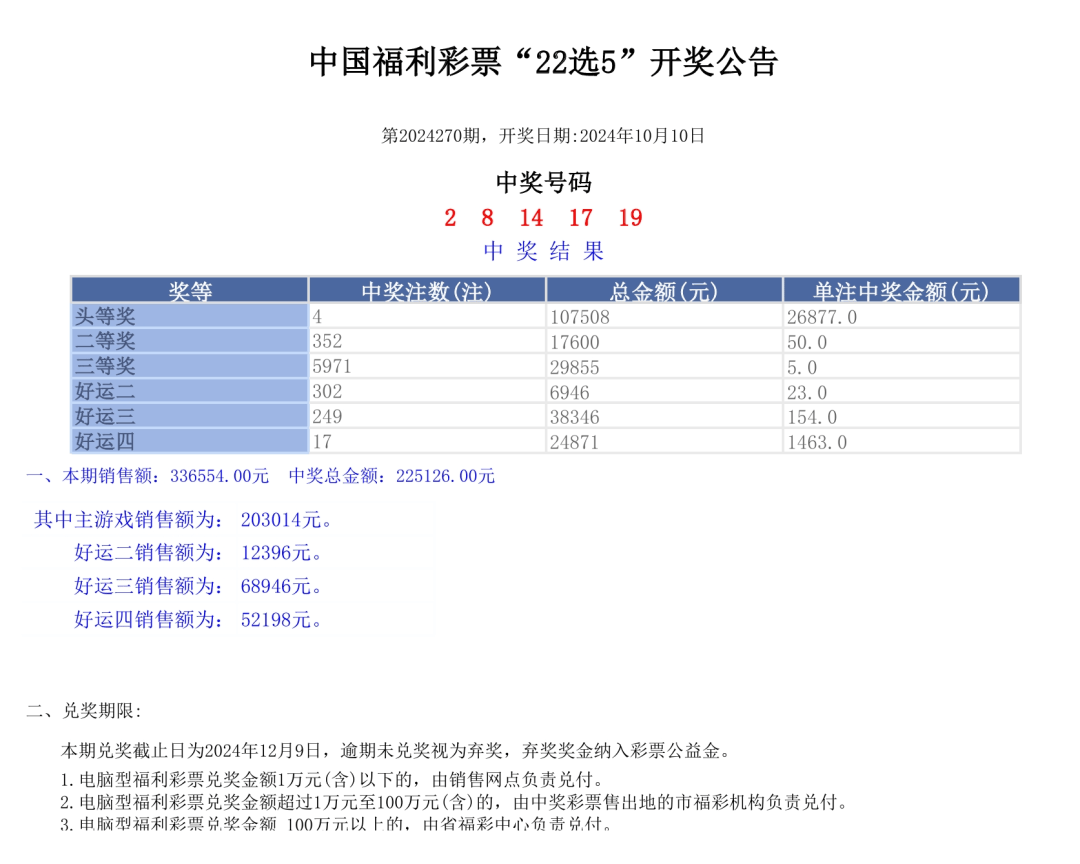Click the 总金额(元) column header
1080x864 pixels.
(x=663, y=290)
